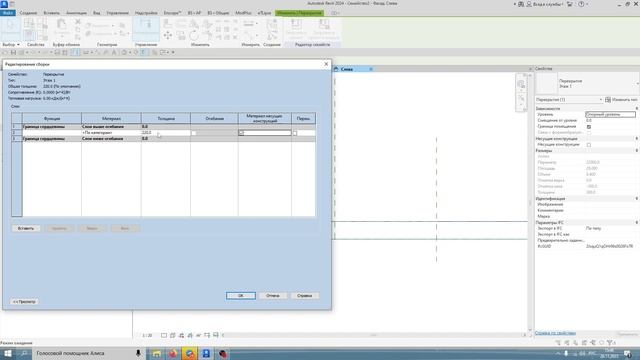The width and height of the screenshot is (640, 360).
Task: Switch to the Аннотации ribbon tab
Action: pyautogui.click(x=76, y=13)
